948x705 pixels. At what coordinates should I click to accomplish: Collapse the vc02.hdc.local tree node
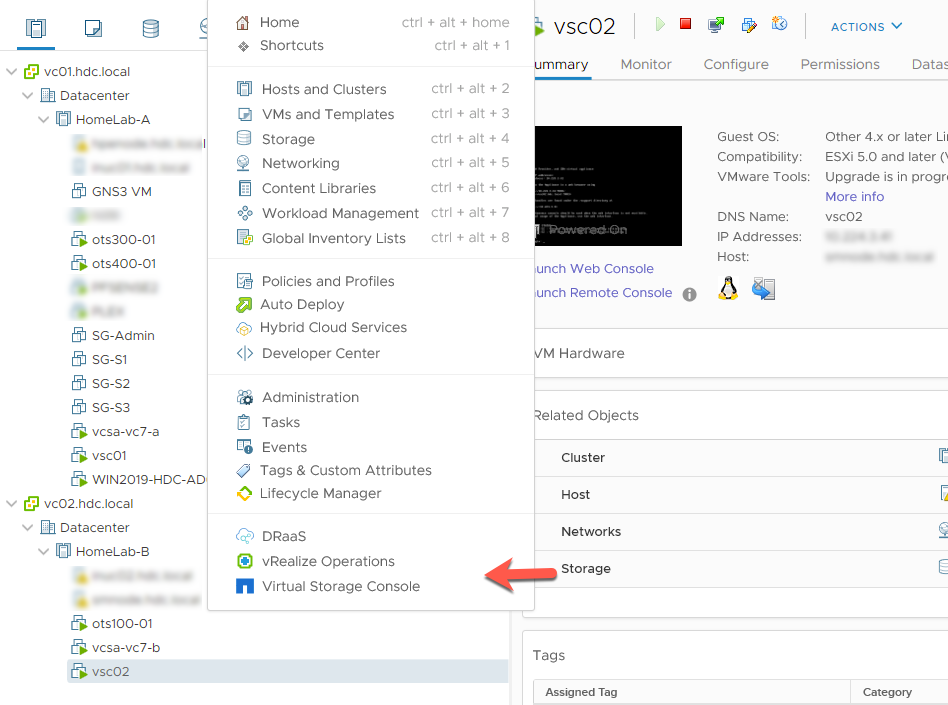pos(12,503)
